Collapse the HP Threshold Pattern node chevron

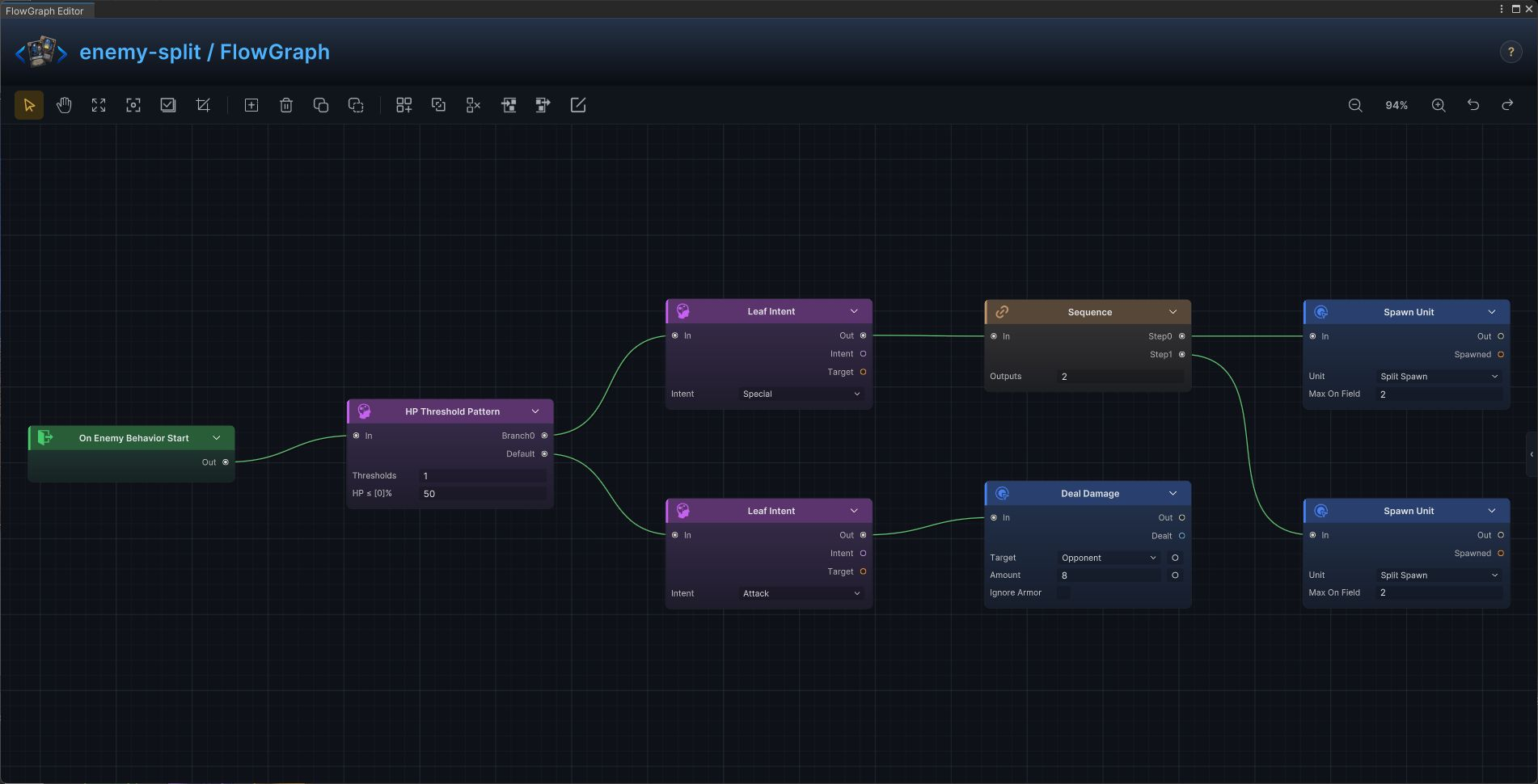(x=535, y=411)
